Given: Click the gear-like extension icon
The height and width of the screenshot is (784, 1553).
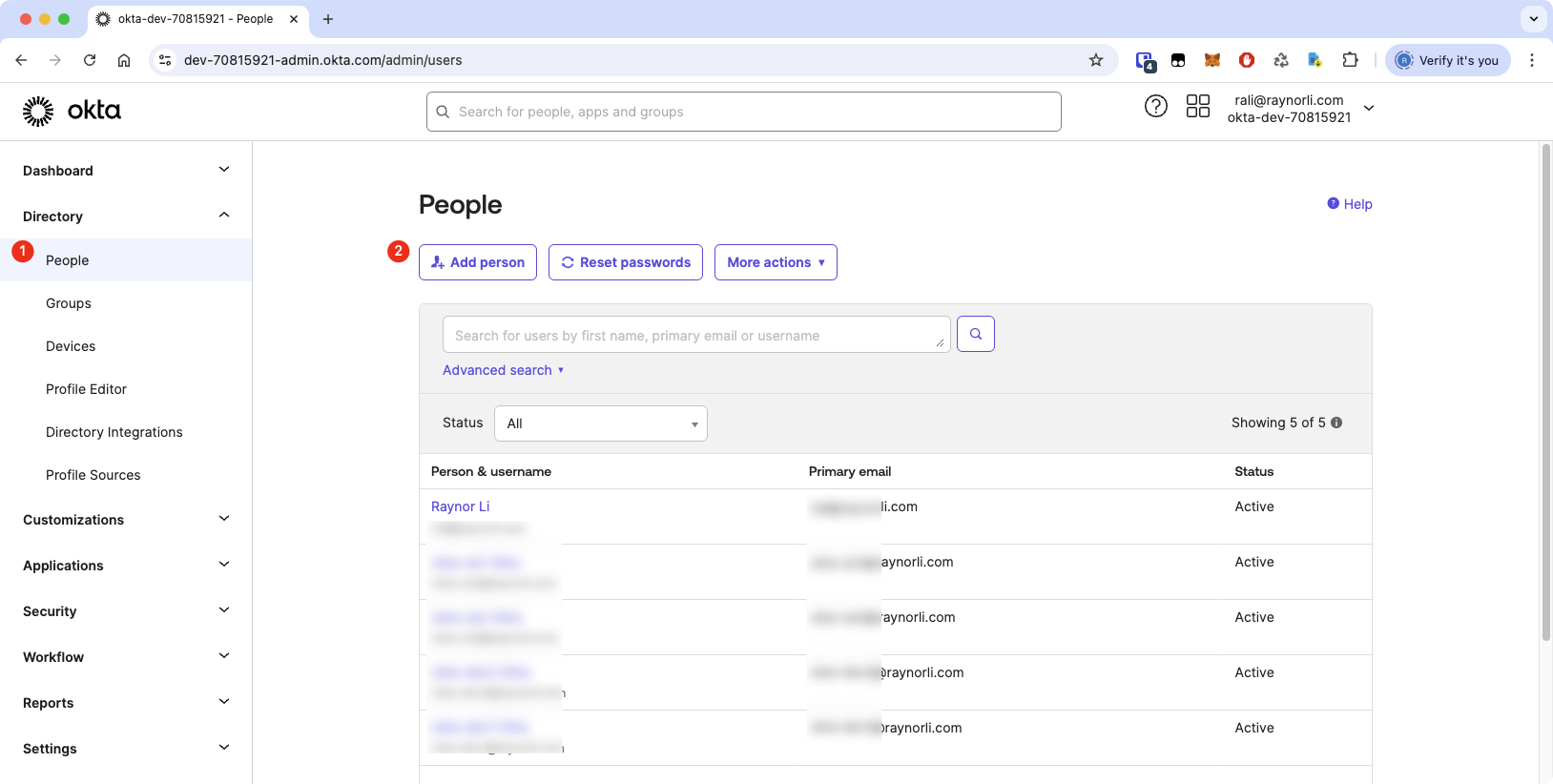Looking at the screenshot, I should 1281,60.
